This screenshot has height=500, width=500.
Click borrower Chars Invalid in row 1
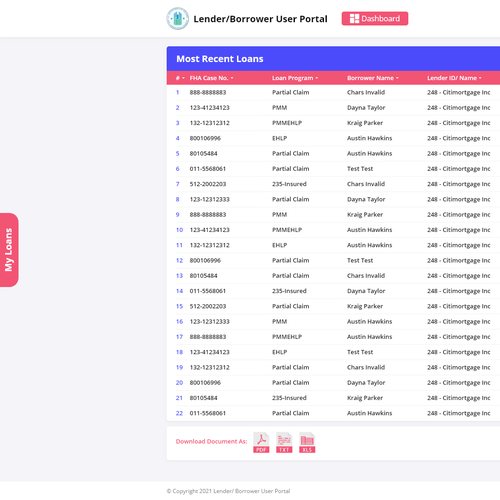[366, 92]
